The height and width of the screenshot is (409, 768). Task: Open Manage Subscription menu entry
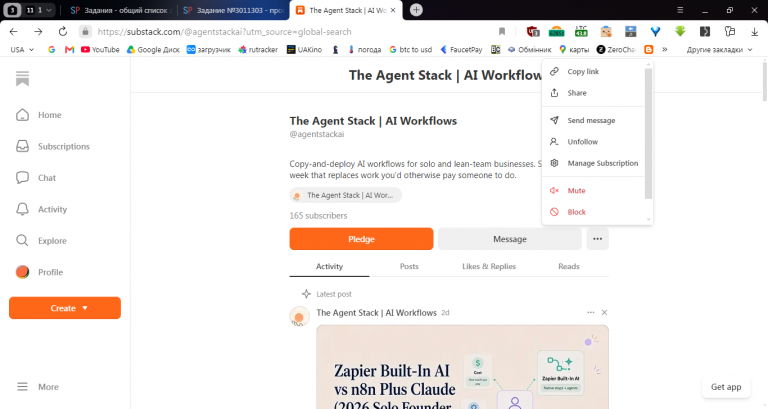point(594,163)
